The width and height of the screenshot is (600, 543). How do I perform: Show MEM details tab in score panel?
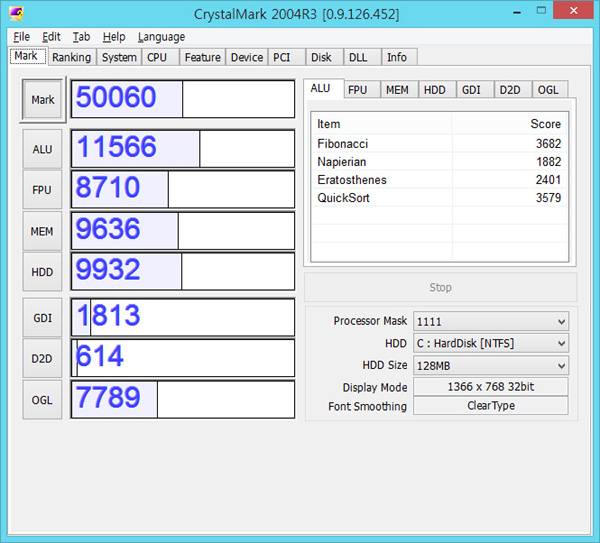(x=397, y=90)
